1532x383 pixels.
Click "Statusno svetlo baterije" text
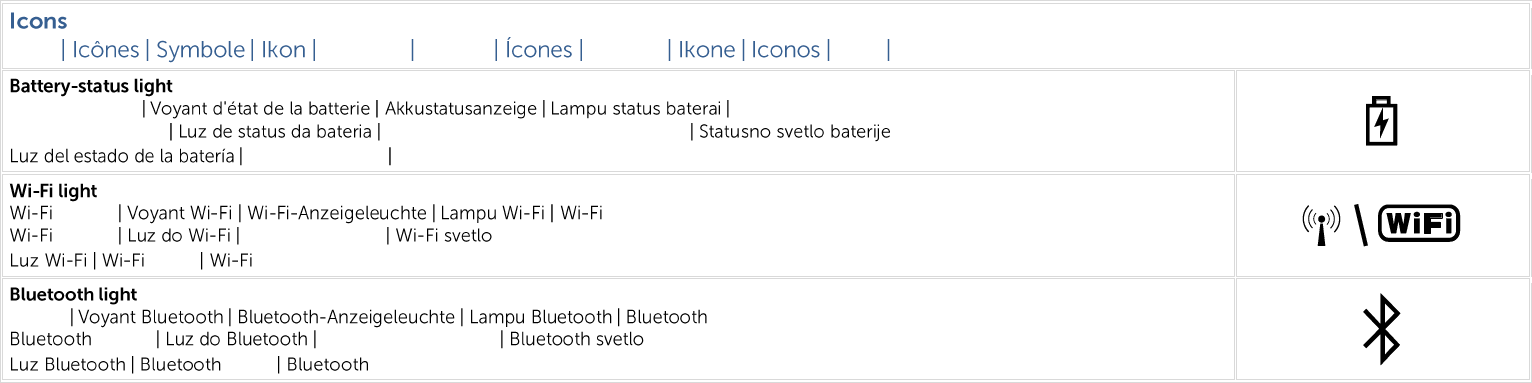point(795,132)
